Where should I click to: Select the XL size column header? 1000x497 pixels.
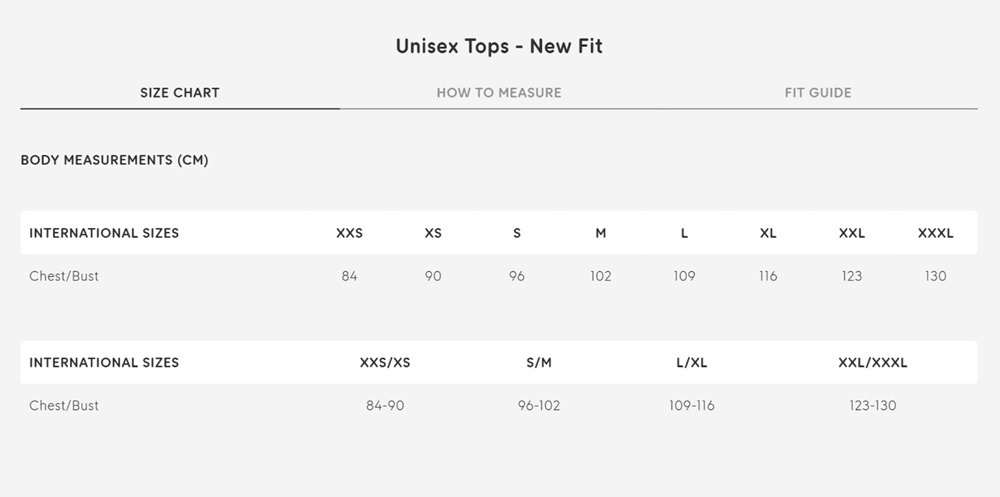[x=768, y=233]
